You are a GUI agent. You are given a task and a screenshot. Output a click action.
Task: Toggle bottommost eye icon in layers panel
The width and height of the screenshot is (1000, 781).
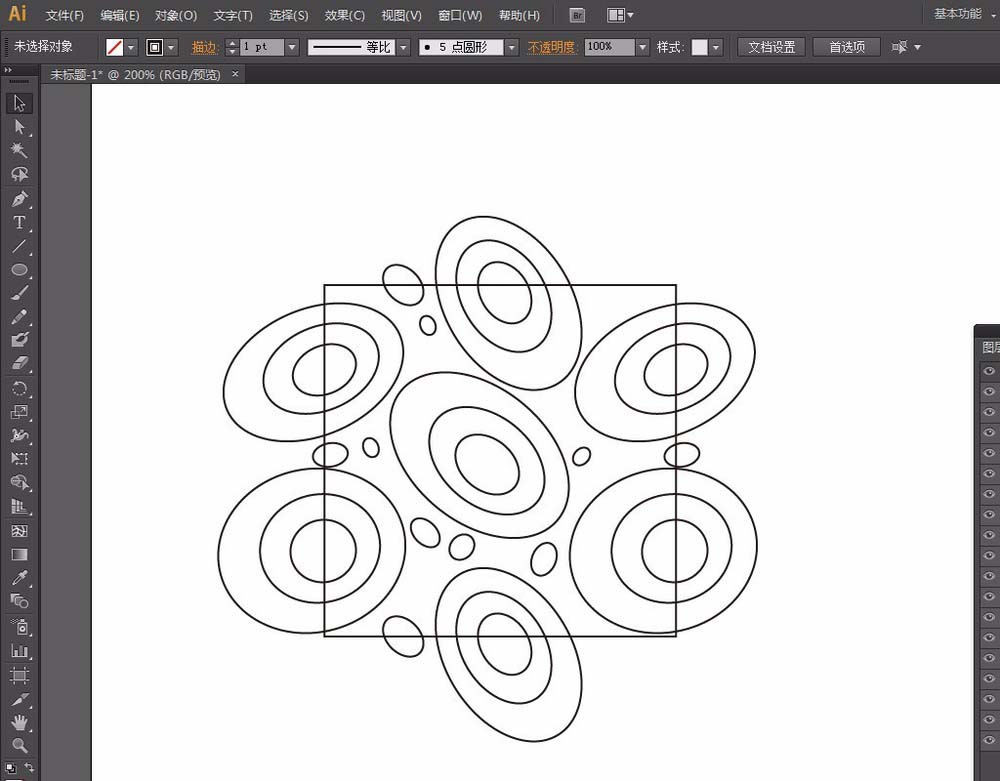pyautogui.click(x=989, y=740)
